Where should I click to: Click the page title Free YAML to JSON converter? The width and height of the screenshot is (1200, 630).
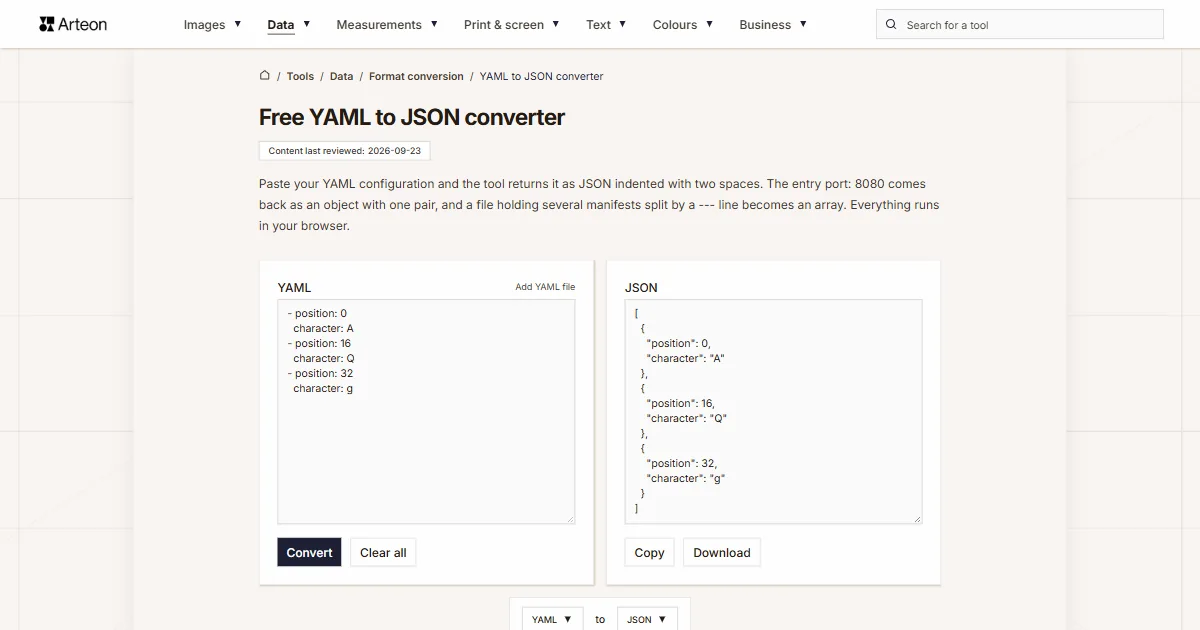tap(412, 117)
